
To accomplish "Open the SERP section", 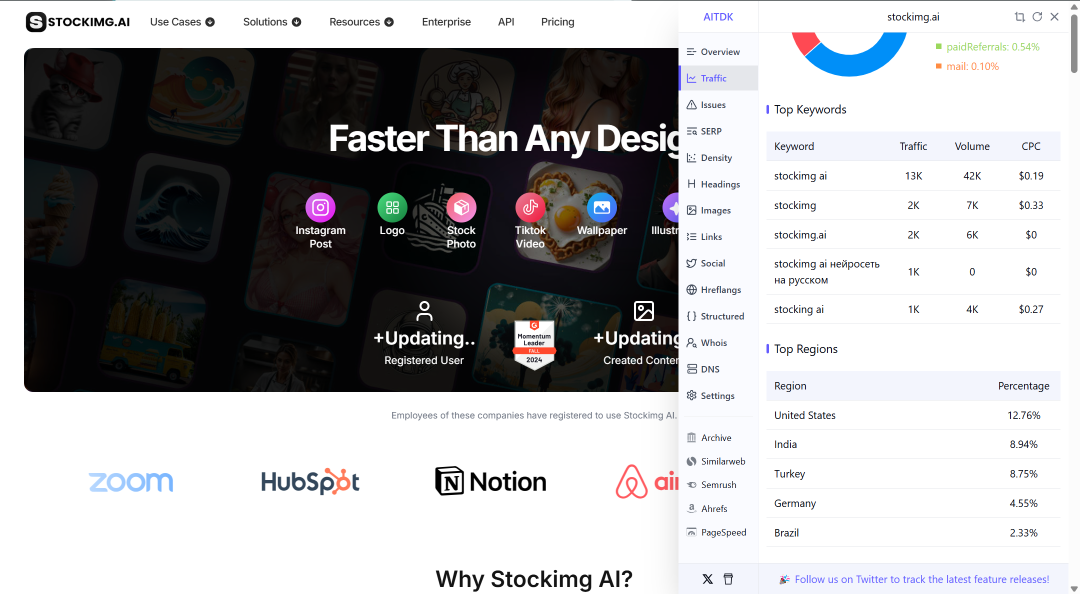I will click(x=718, y=131).
